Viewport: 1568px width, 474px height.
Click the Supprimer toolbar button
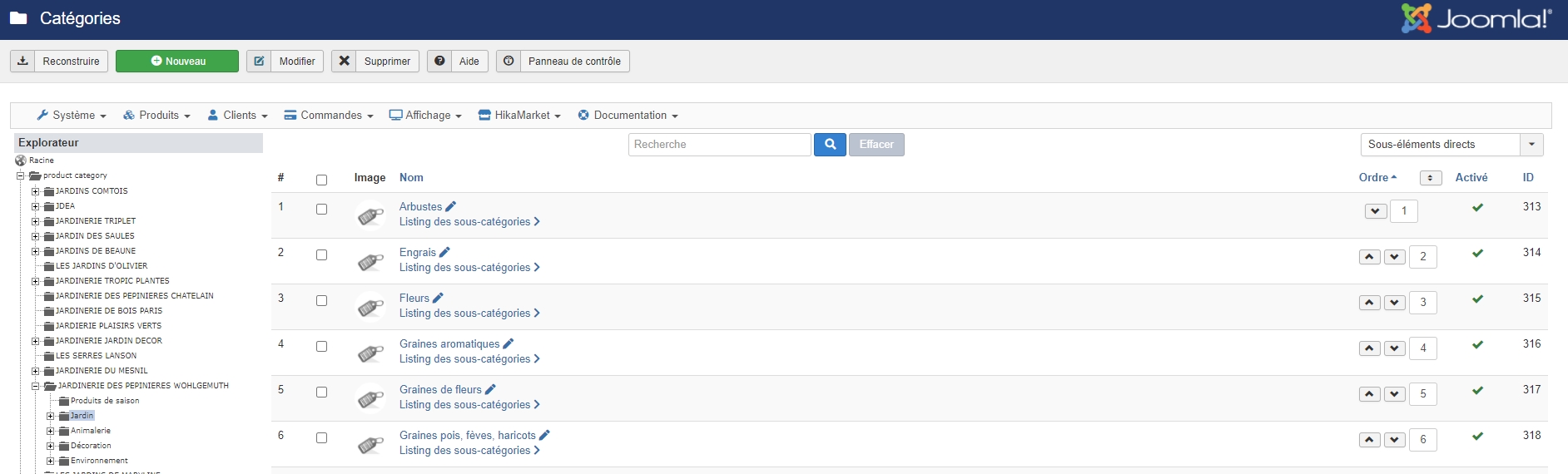pos(375,62)
